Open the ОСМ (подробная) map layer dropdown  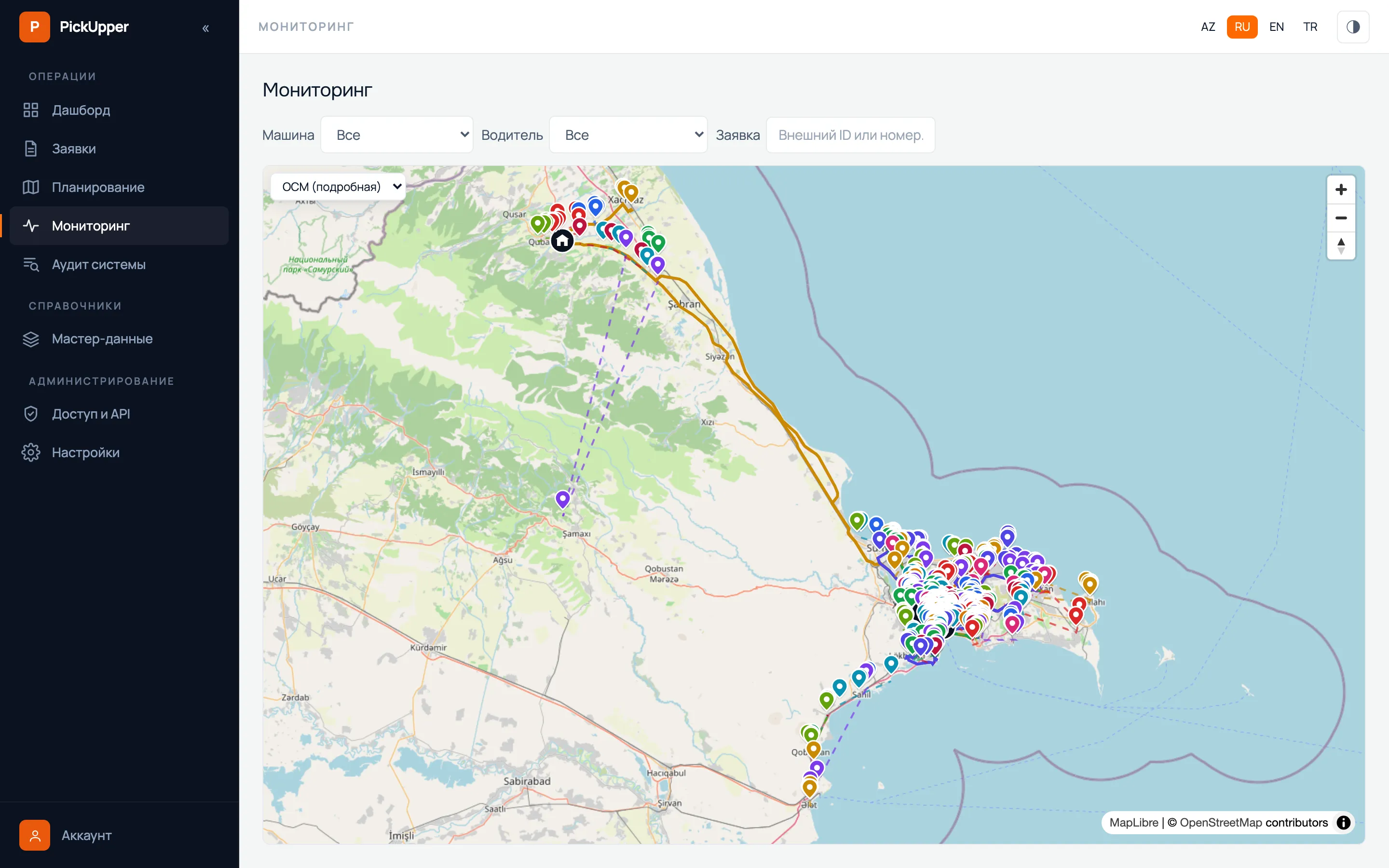(x=338, y=187)
